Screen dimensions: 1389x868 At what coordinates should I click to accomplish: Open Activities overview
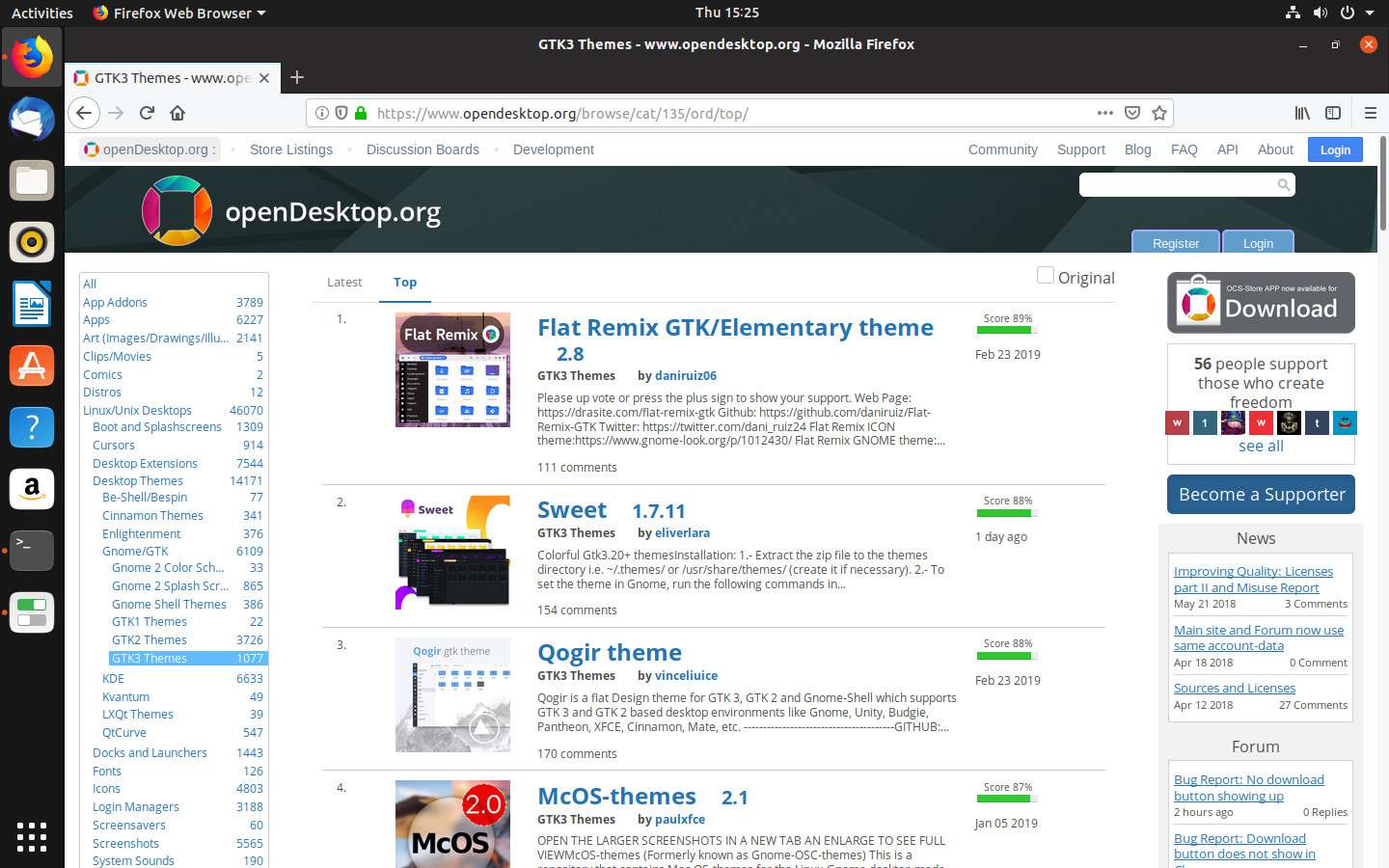[x=41, y=13]
